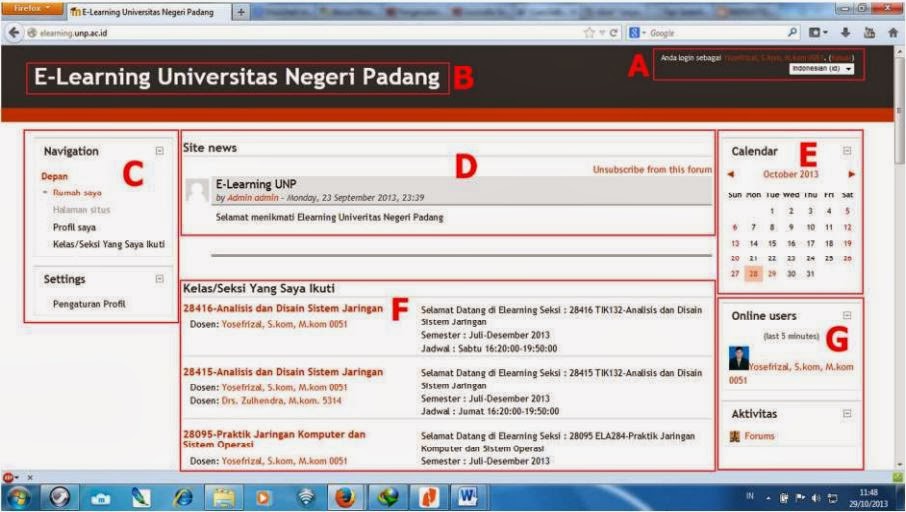The image size is (906, 512).
Task: Open a new tab with the plus button
Action: [241, 12]
